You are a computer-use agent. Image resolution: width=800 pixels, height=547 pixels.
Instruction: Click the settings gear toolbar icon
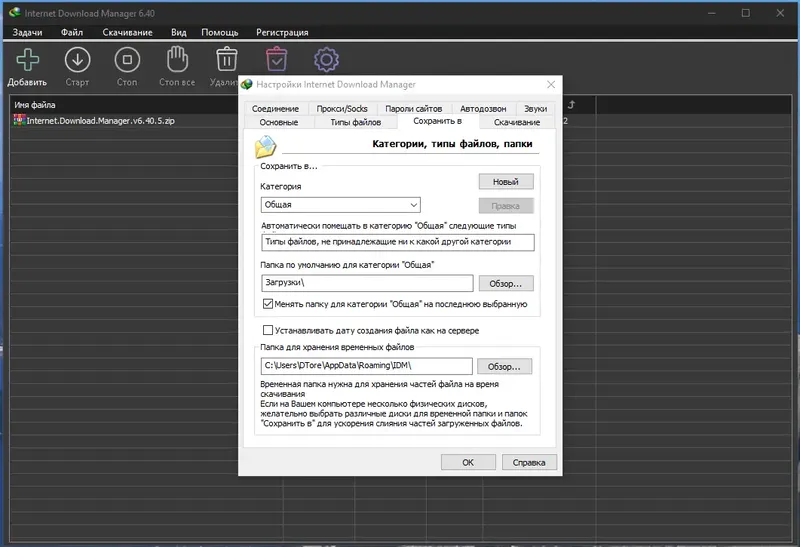326,60
